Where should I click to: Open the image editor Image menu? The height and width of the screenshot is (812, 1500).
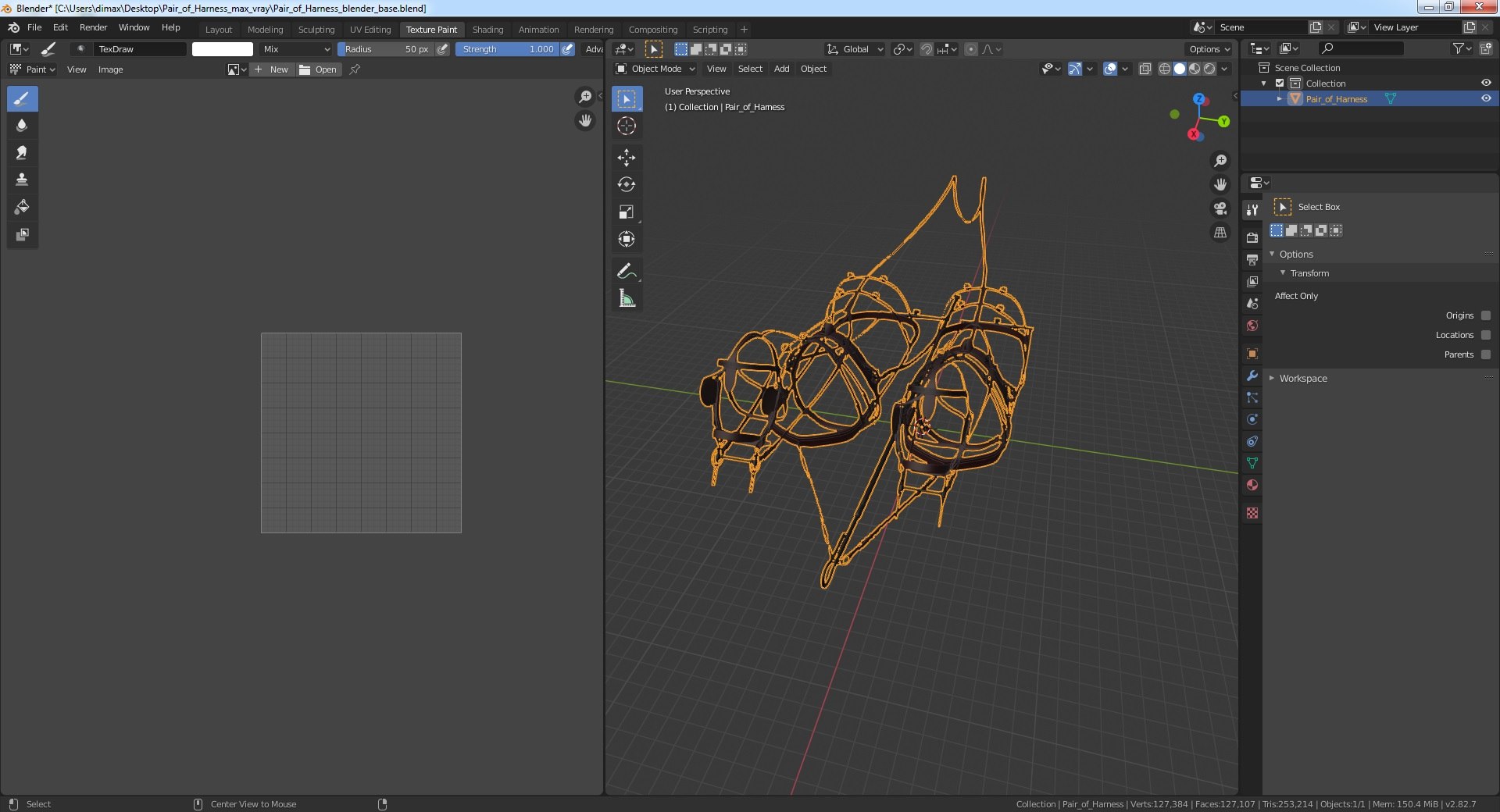pos(110,69)
